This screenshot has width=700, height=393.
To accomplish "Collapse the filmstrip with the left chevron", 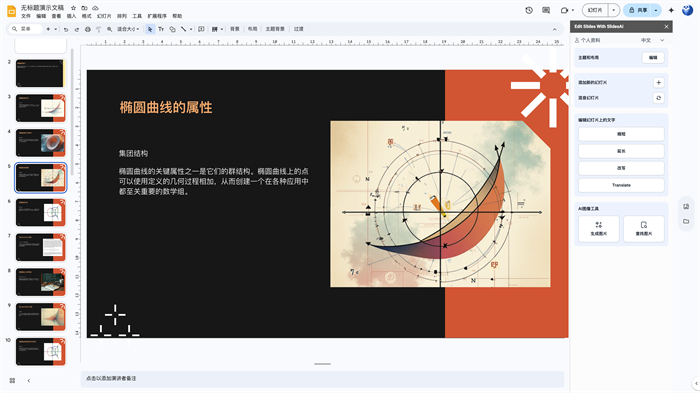I will pyautogui.click(x=29, y=380).
